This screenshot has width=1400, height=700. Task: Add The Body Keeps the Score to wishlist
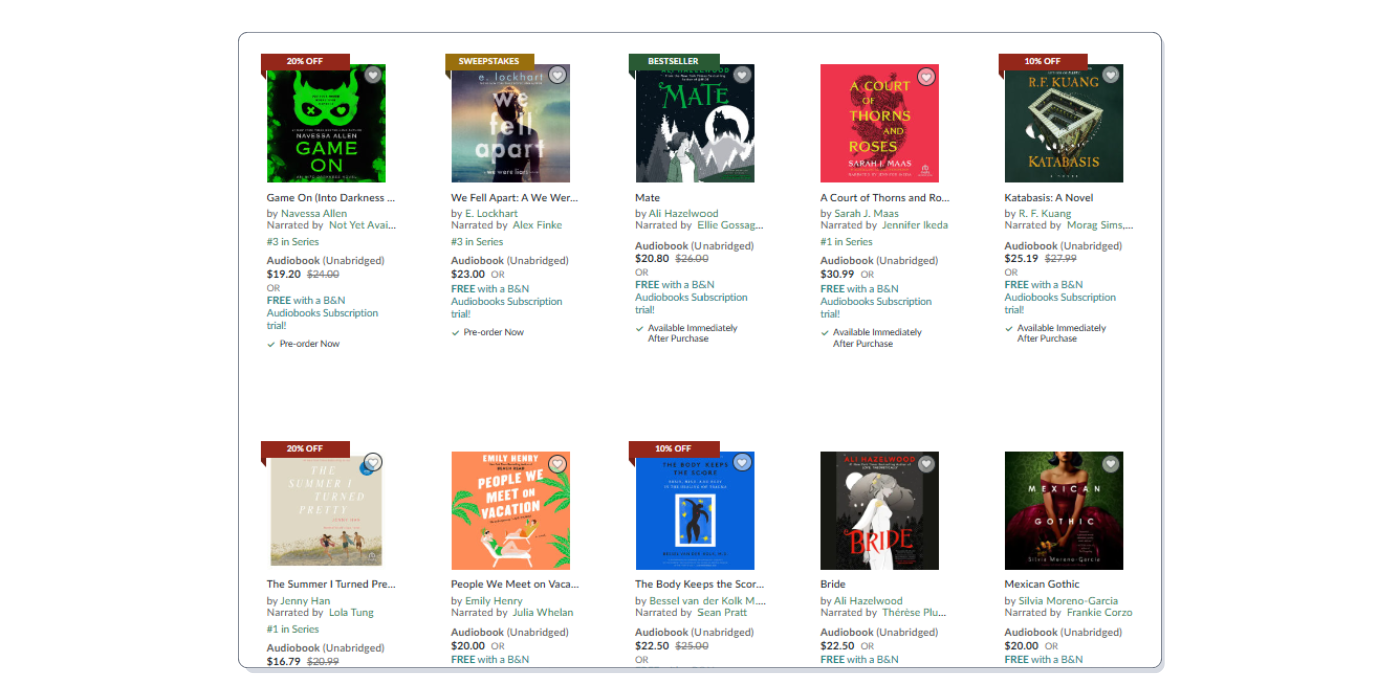pyautogui.click(x=741, y=462)
